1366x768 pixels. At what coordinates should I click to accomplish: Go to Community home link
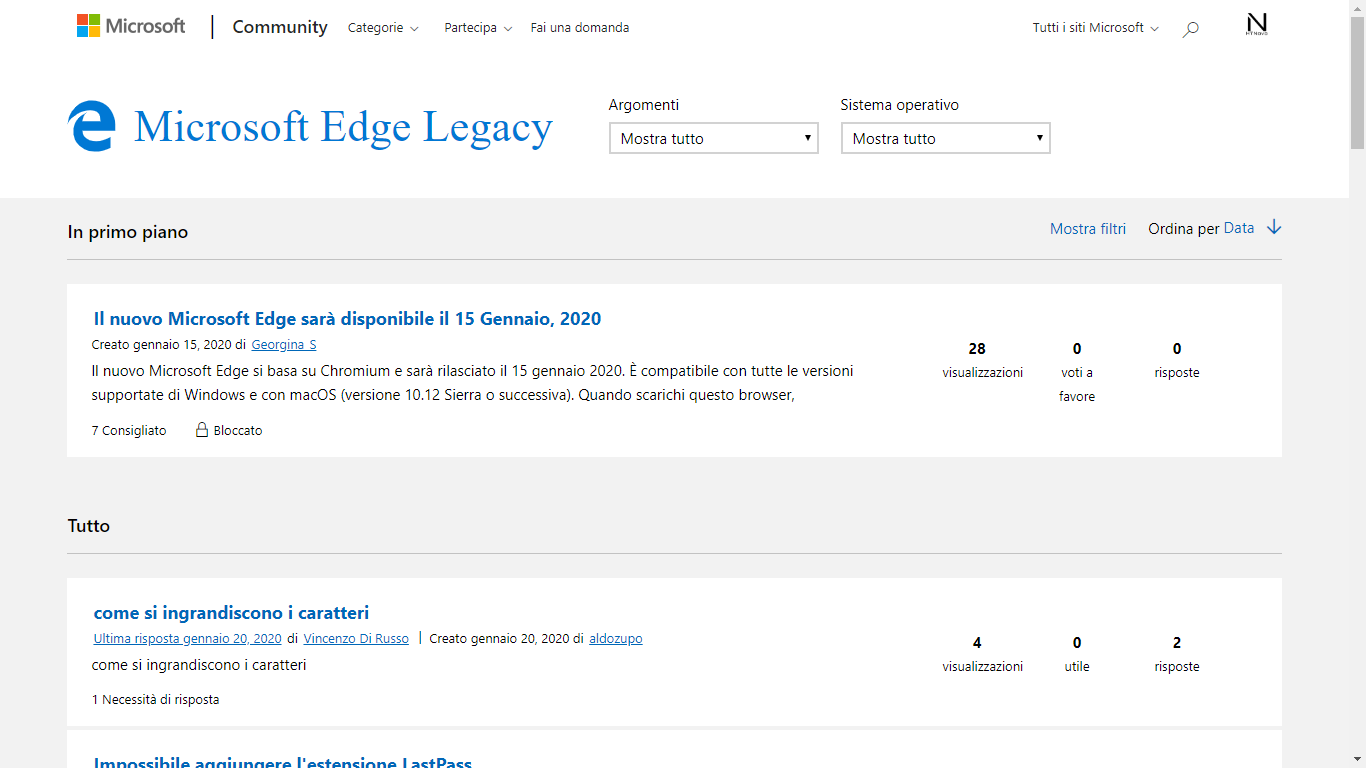(x=280, y=27)
